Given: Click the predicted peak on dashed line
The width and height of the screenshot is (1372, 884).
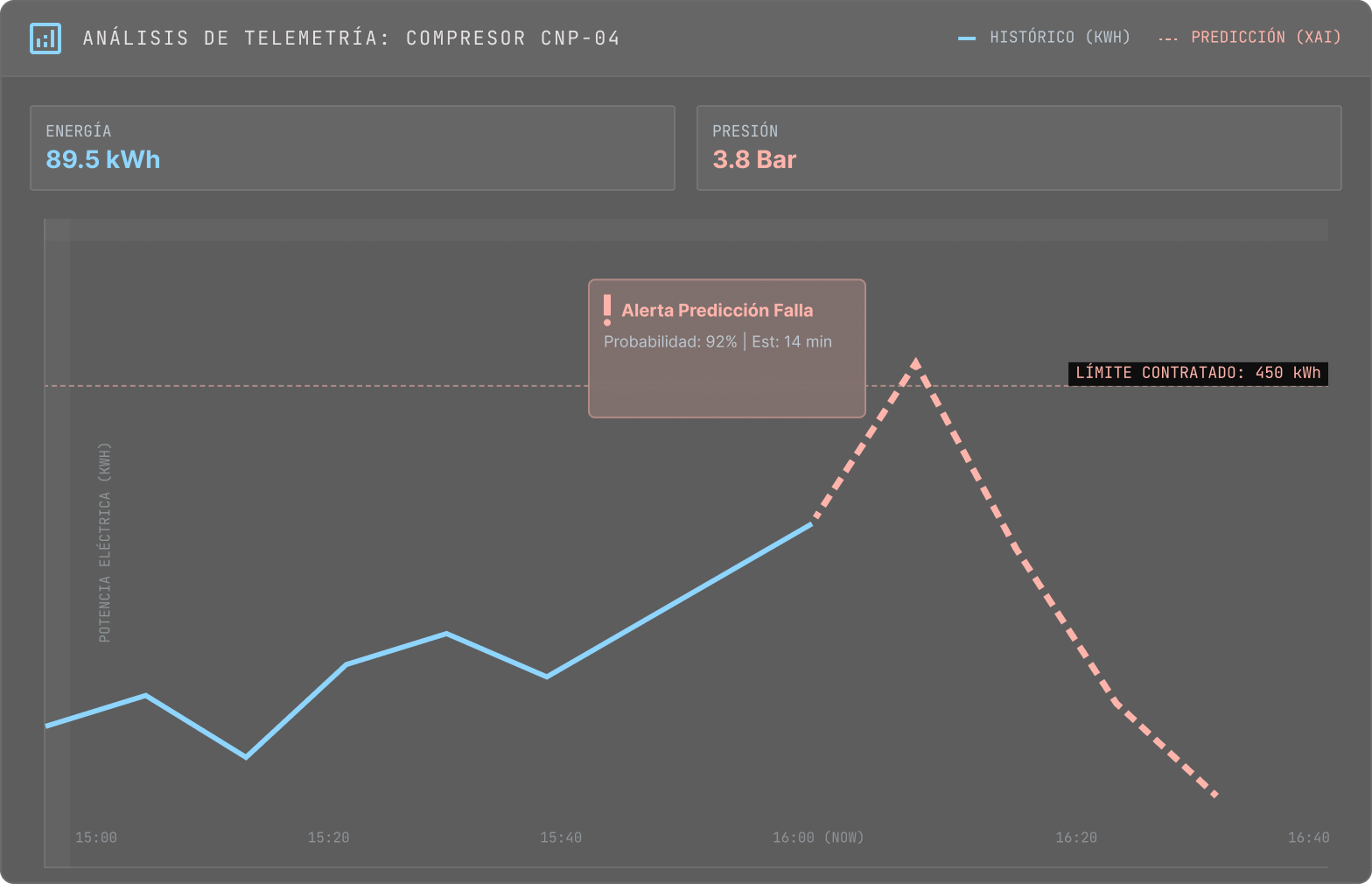Looking at the screenshot, I should point(915,361).
